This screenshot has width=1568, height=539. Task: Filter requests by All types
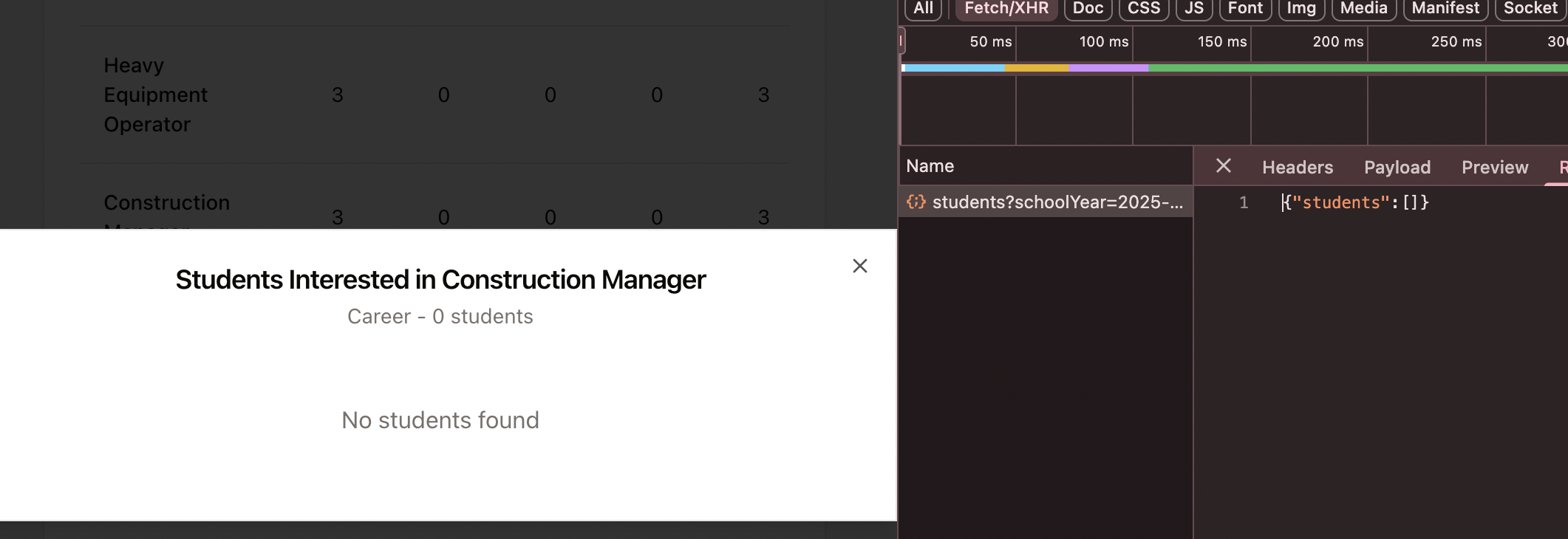[923, 8]
